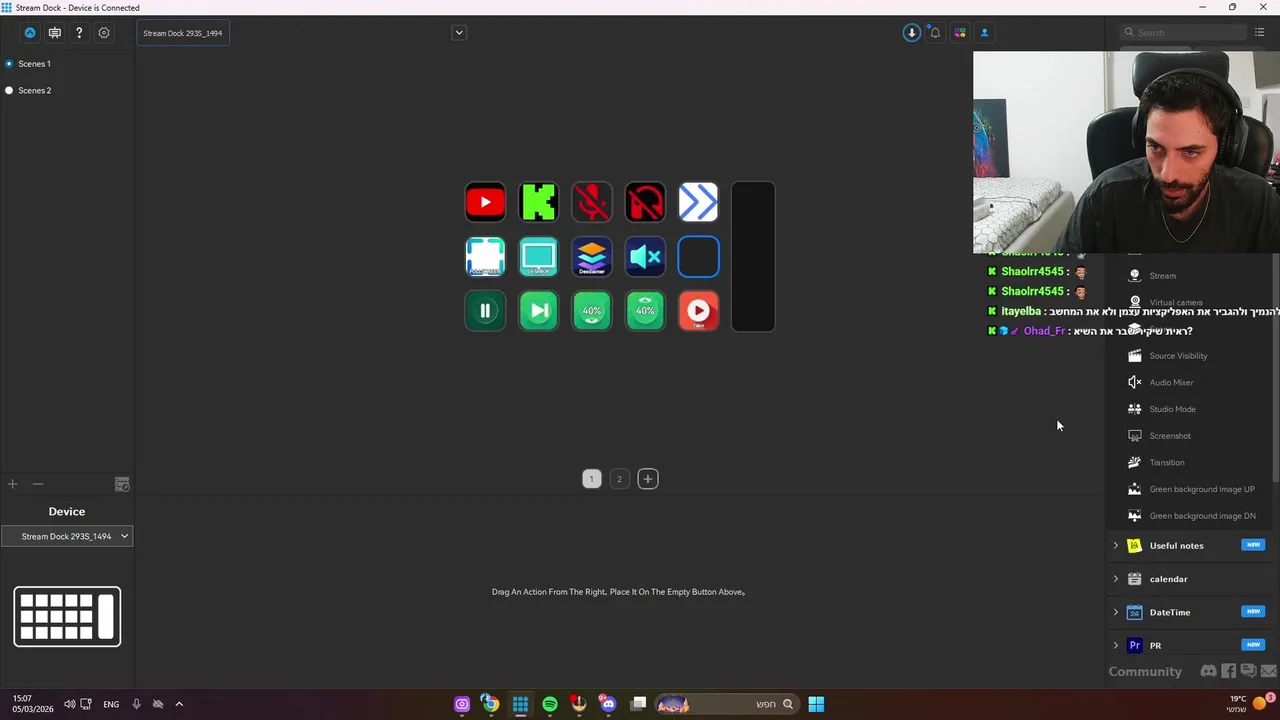Open the Community Discord icon
Image resolution: width=1280 pixels, height=720 pixels.
point(1208,671)
